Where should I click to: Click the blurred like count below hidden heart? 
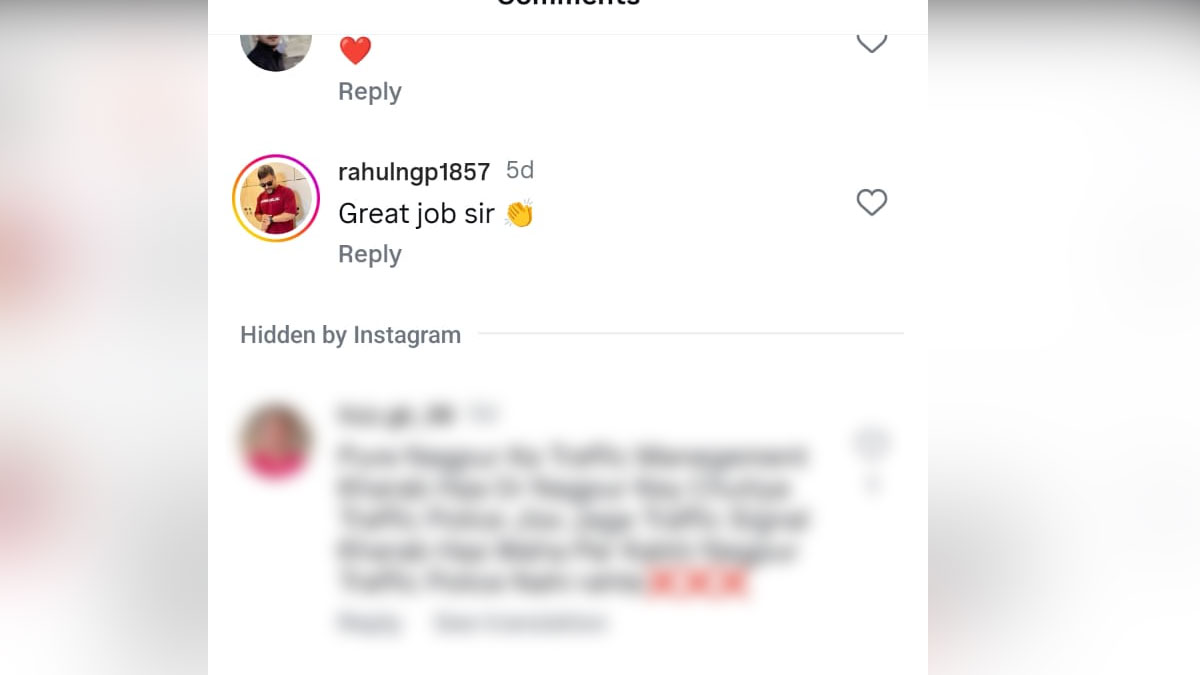tap(871, 483)
